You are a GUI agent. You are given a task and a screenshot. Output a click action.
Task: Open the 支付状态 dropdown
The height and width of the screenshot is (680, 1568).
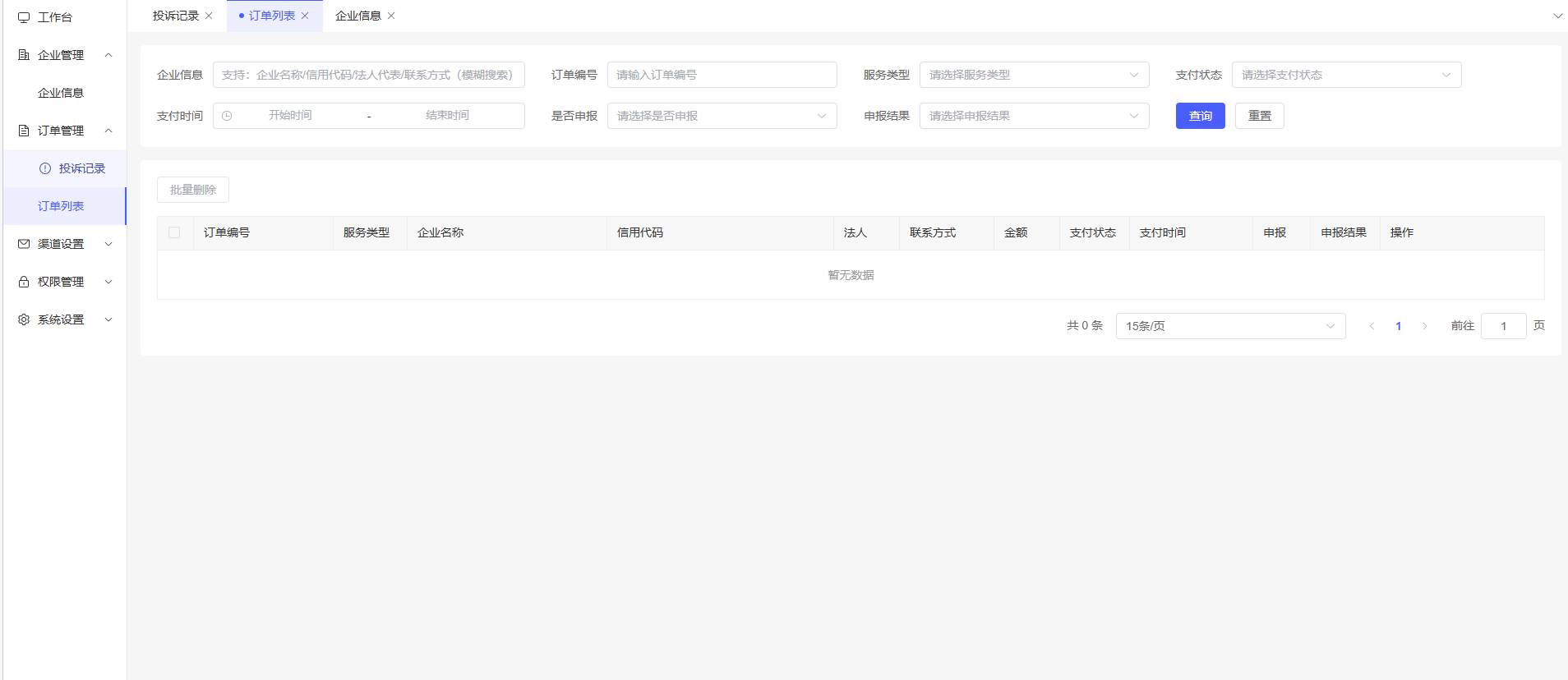click(x=1346, y=75)
